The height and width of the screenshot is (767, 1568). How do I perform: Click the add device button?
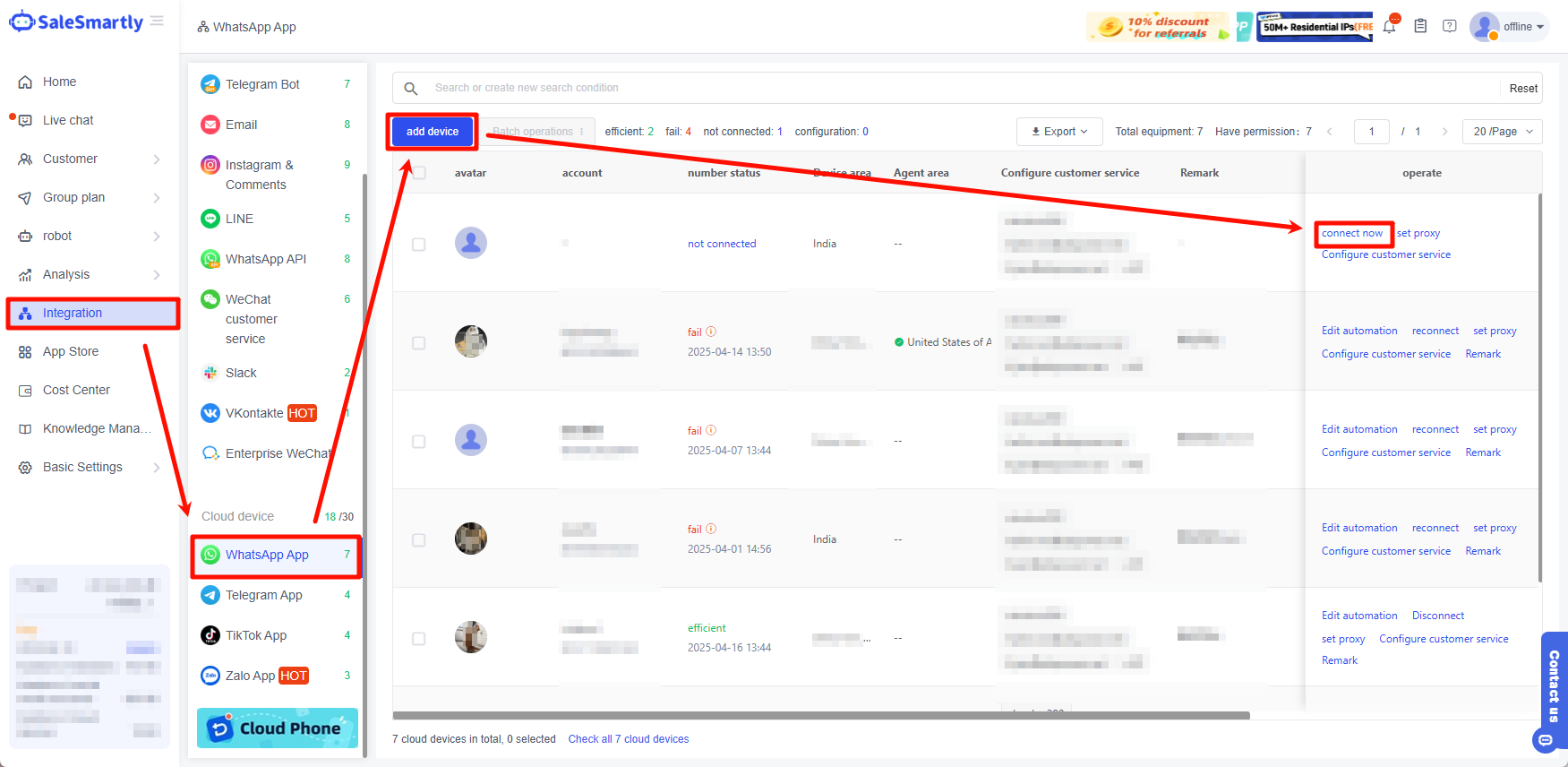(433, 132)
